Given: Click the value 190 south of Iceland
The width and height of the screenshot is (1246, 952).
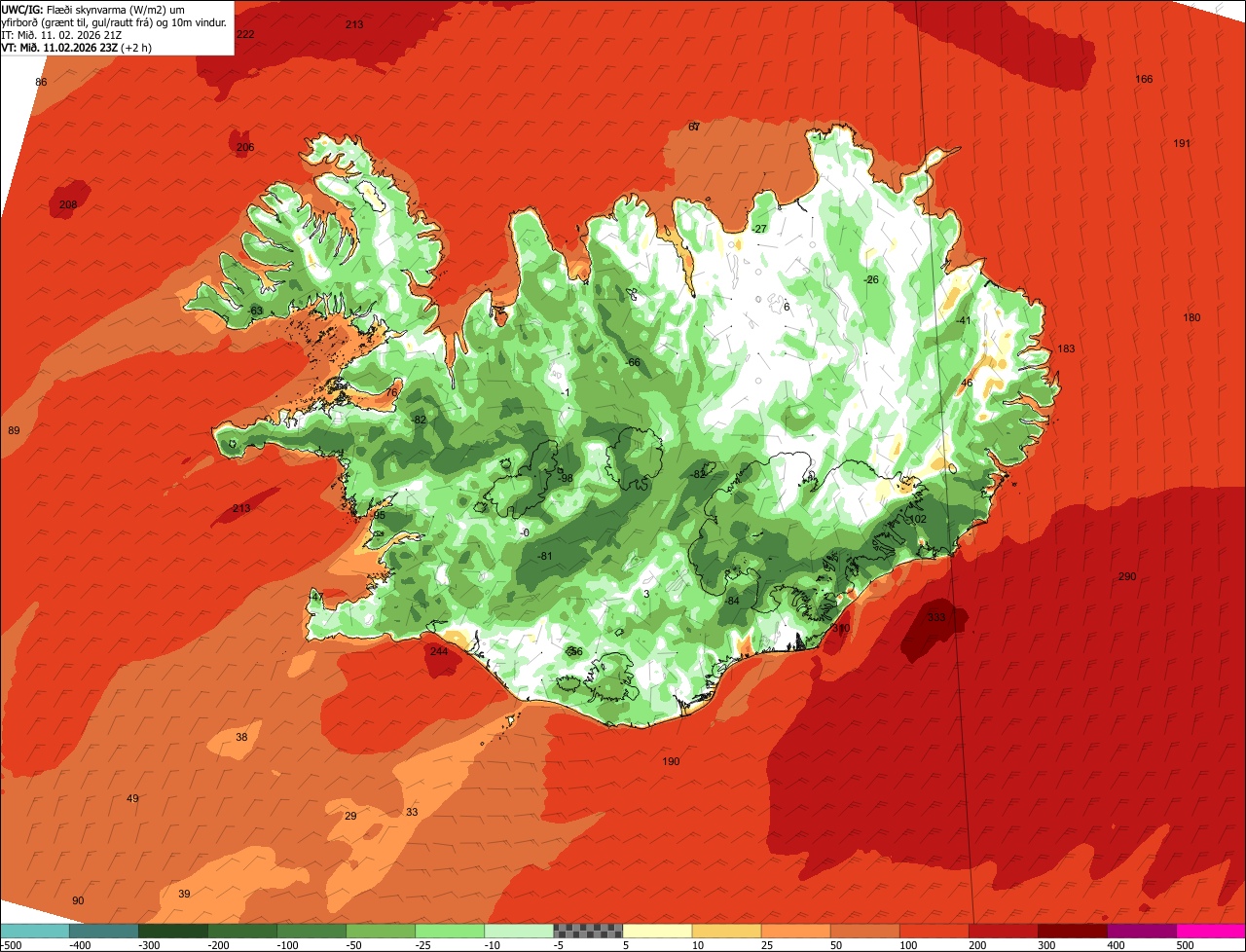Looking at the screenshot, I should point(671,761).
